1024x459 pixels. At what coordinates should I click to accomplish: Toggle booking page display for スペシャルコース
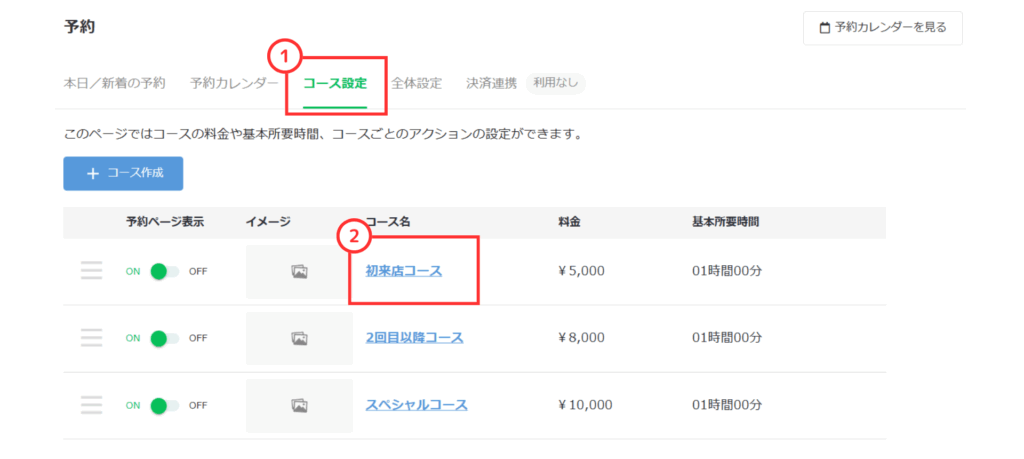coord(164,405)
